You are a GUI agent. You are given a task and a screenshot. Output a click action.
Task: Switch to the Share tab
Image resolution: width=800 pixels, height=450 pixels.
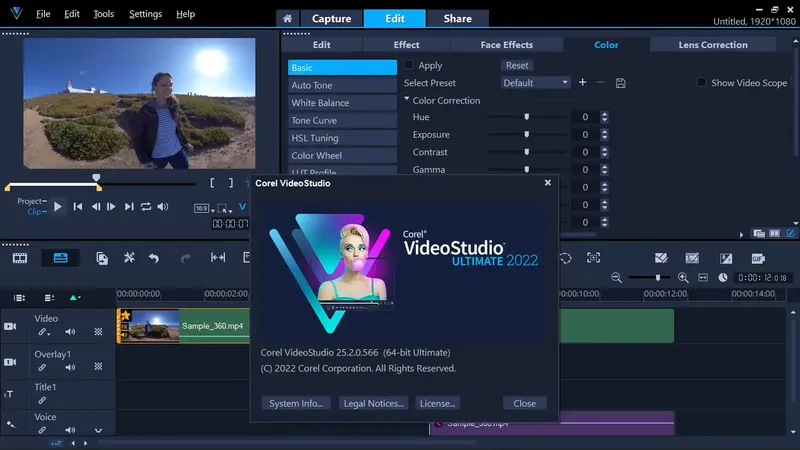458,18
